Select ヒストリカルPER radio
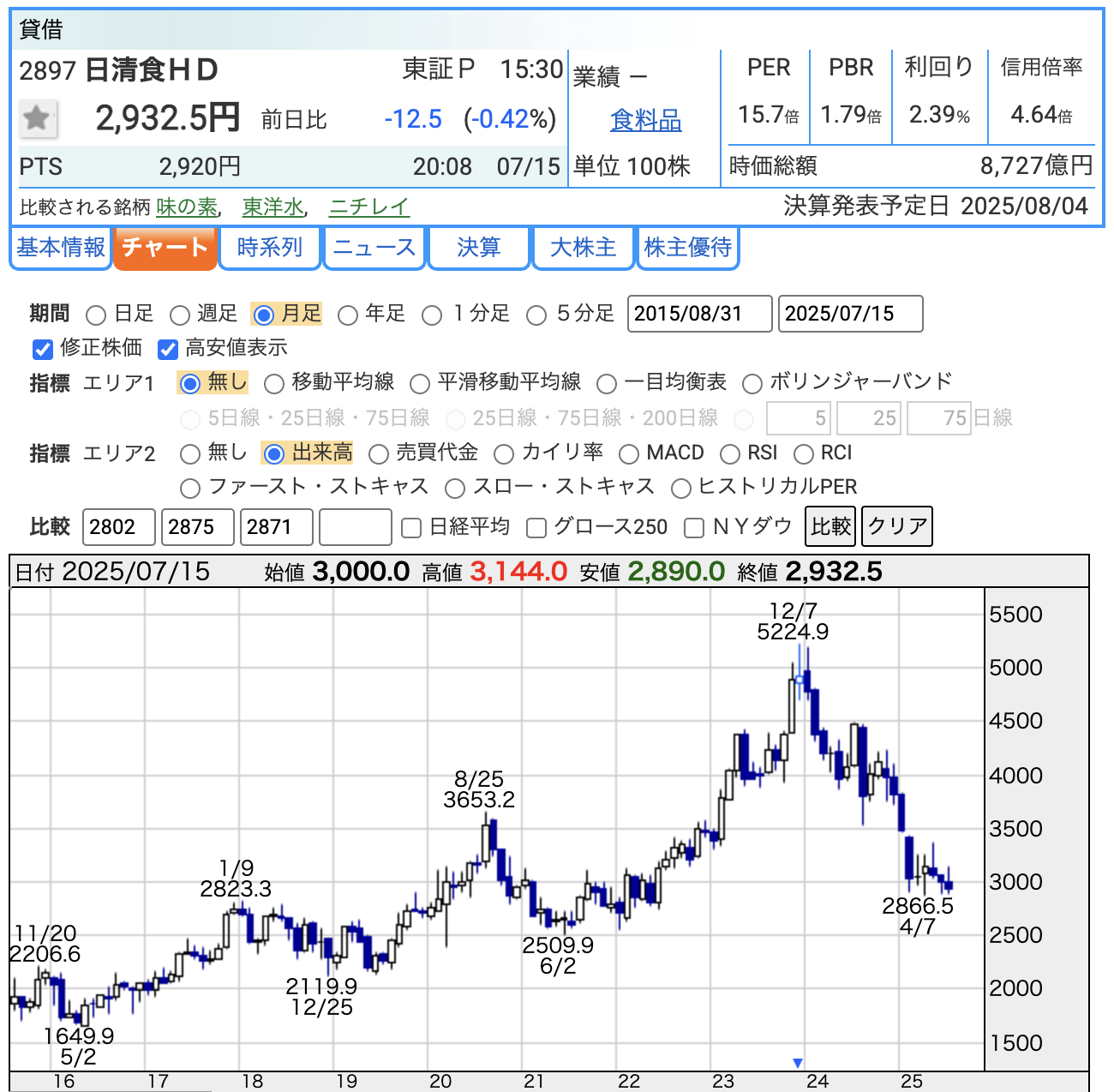Image resolution: width=1114 pixels, height=1092 pixels. point(681,488)
